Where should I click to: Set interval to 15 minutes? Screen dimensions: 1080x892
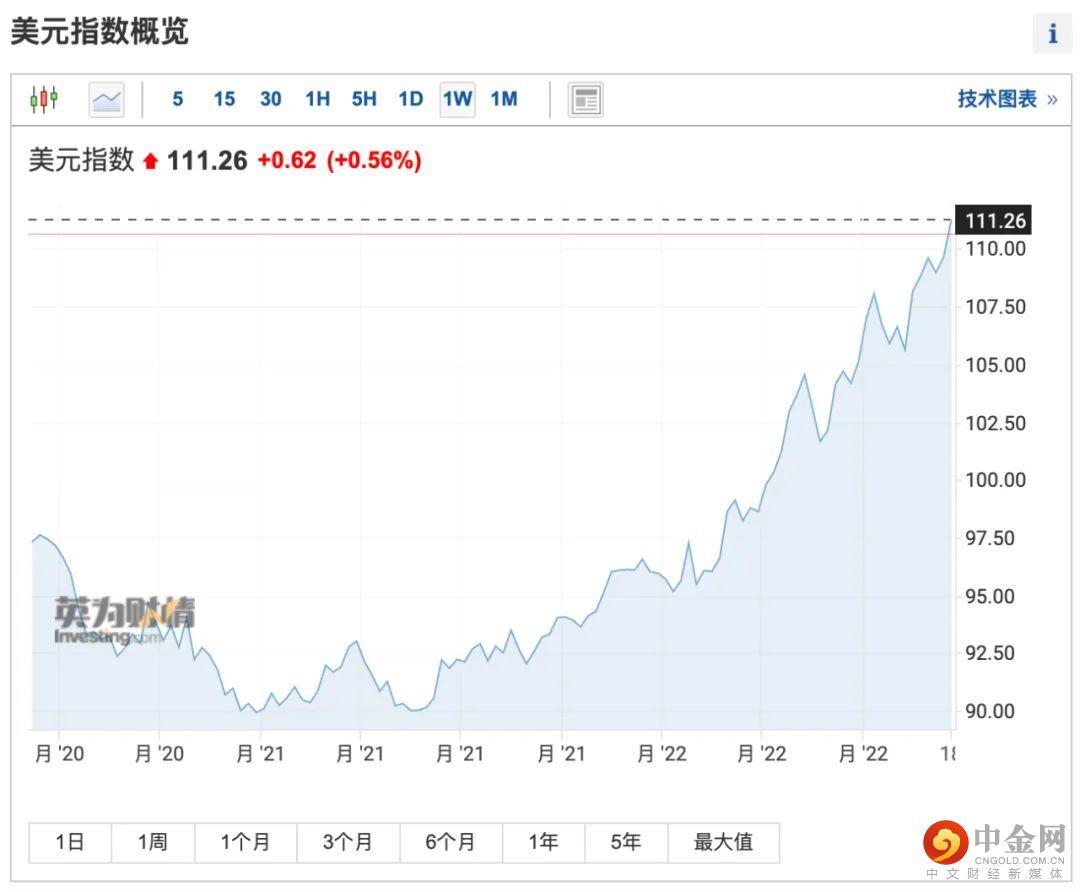pos(224,99)
